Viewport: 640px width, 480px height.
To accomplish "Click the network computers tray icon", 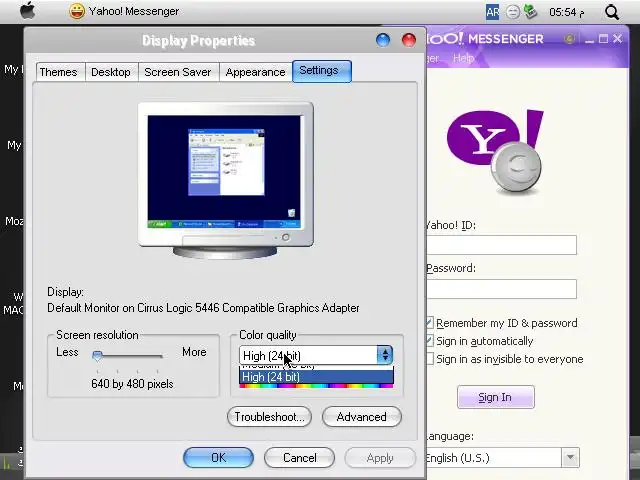I will click(530, 11).
